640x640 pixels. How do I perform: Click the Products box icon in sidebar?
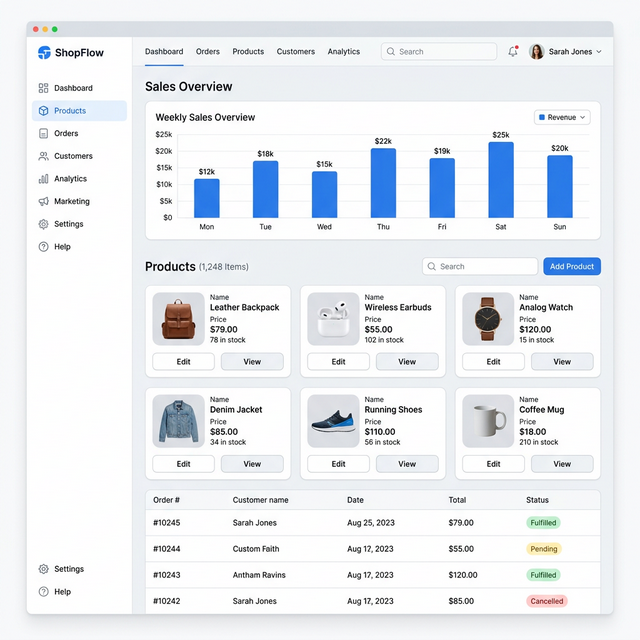pos(43,111)
